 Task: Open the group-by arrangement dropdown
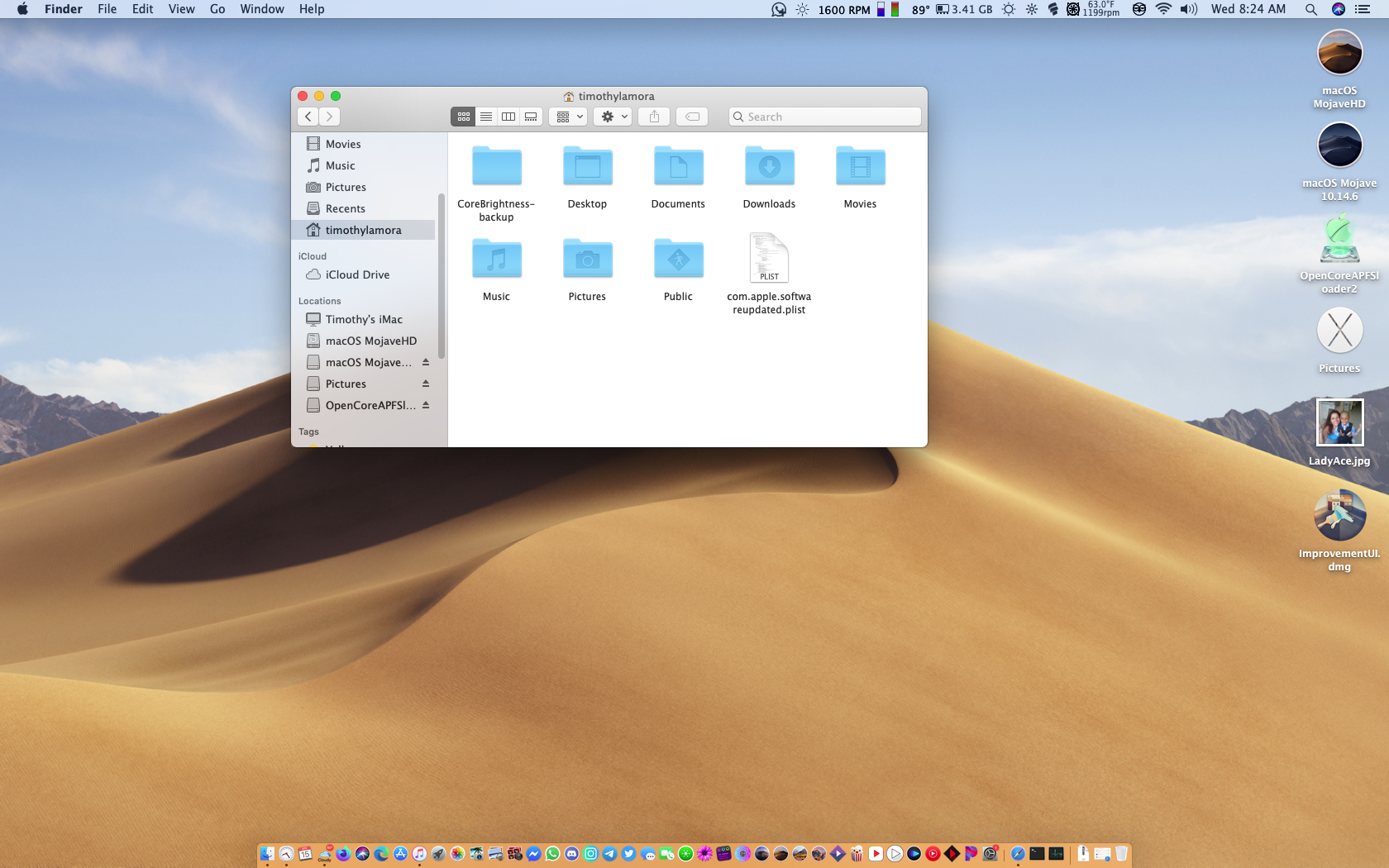tap(568, 117)
